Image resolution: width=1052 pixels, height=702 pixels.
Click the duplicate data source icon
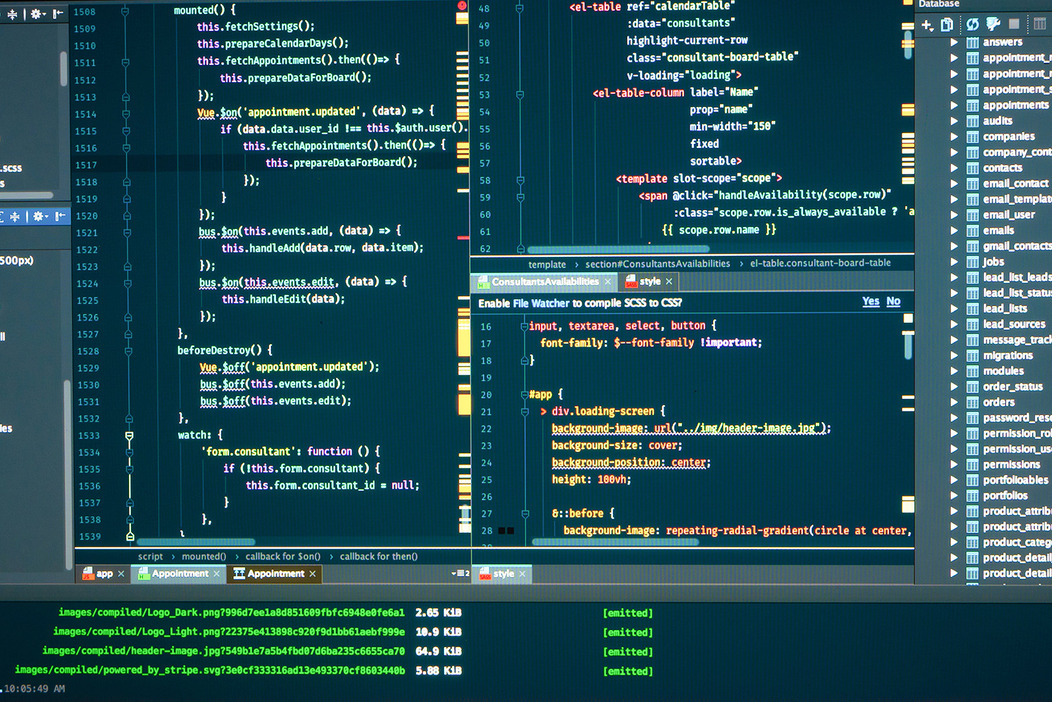point(948,24)
